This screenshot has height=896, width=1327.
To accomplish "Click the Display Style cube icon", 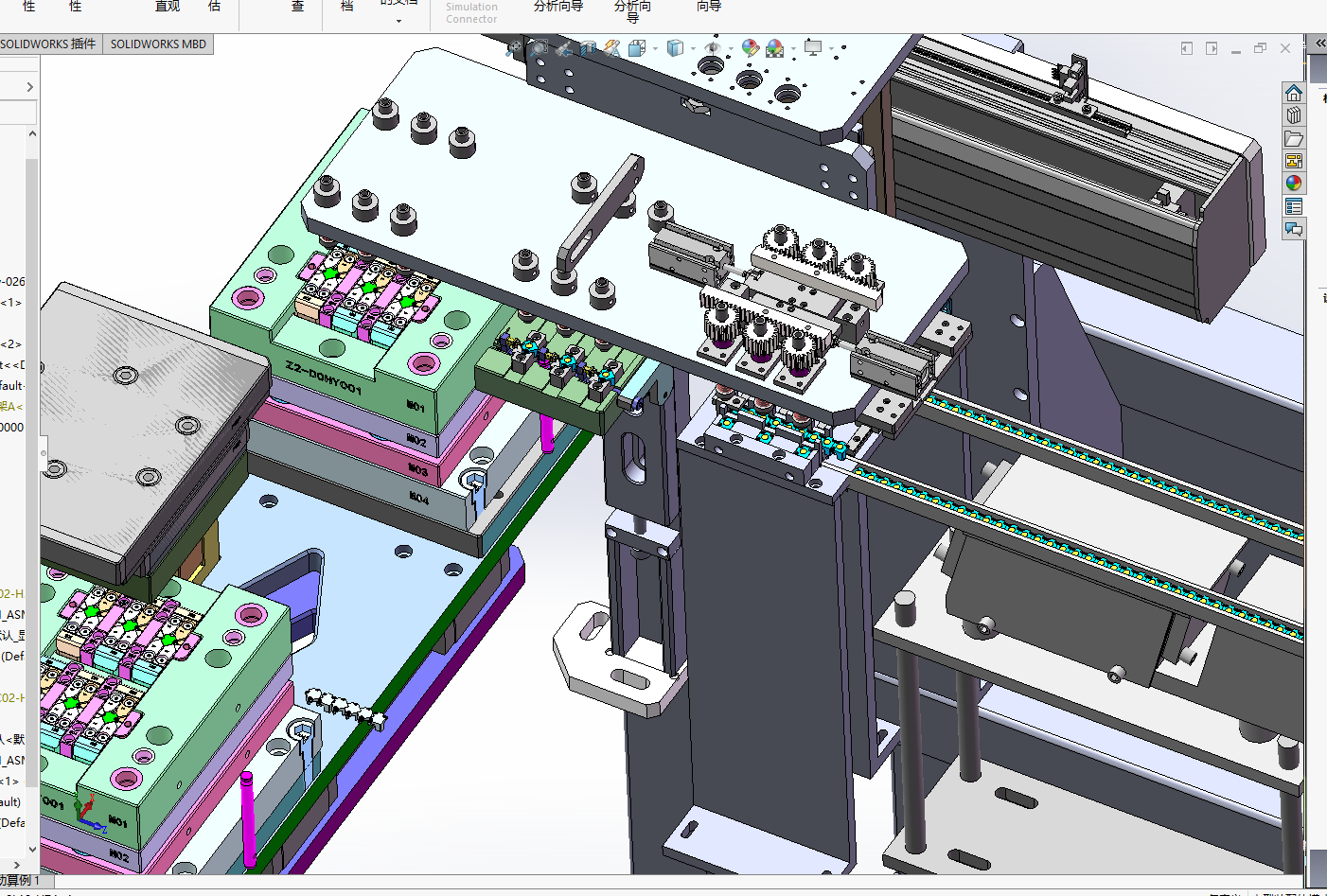I will pos(676,47).
